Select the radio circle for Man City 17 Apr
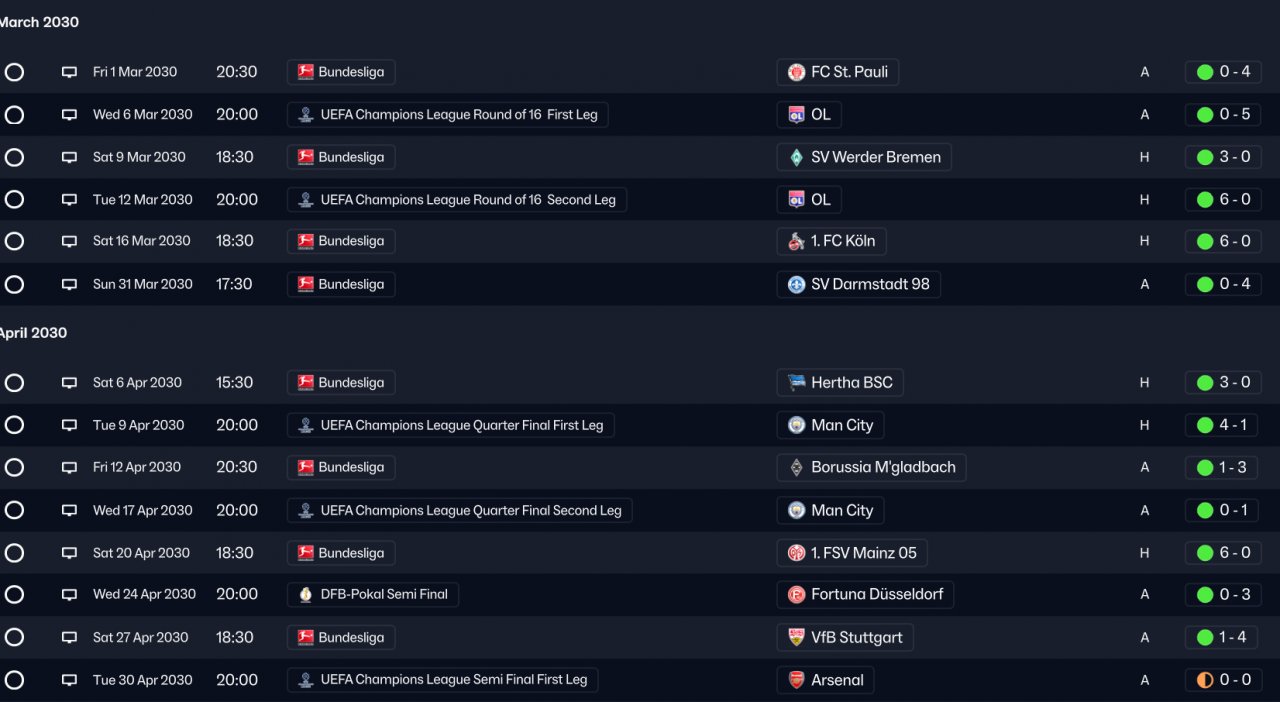1280x702 pixels. click(14, 510)
